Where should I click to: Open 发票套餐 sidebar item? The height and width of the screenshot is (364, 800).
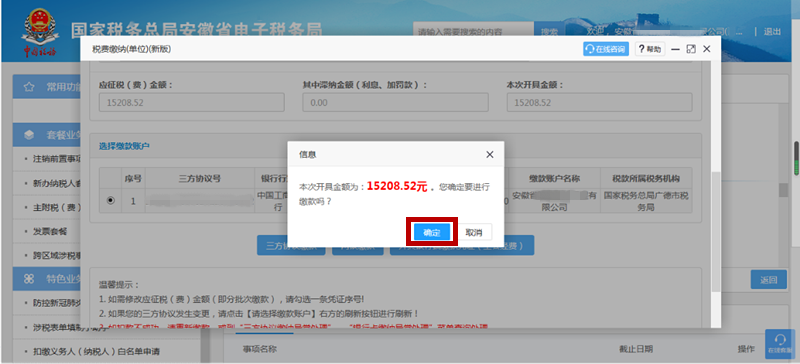tap(50, 231)
